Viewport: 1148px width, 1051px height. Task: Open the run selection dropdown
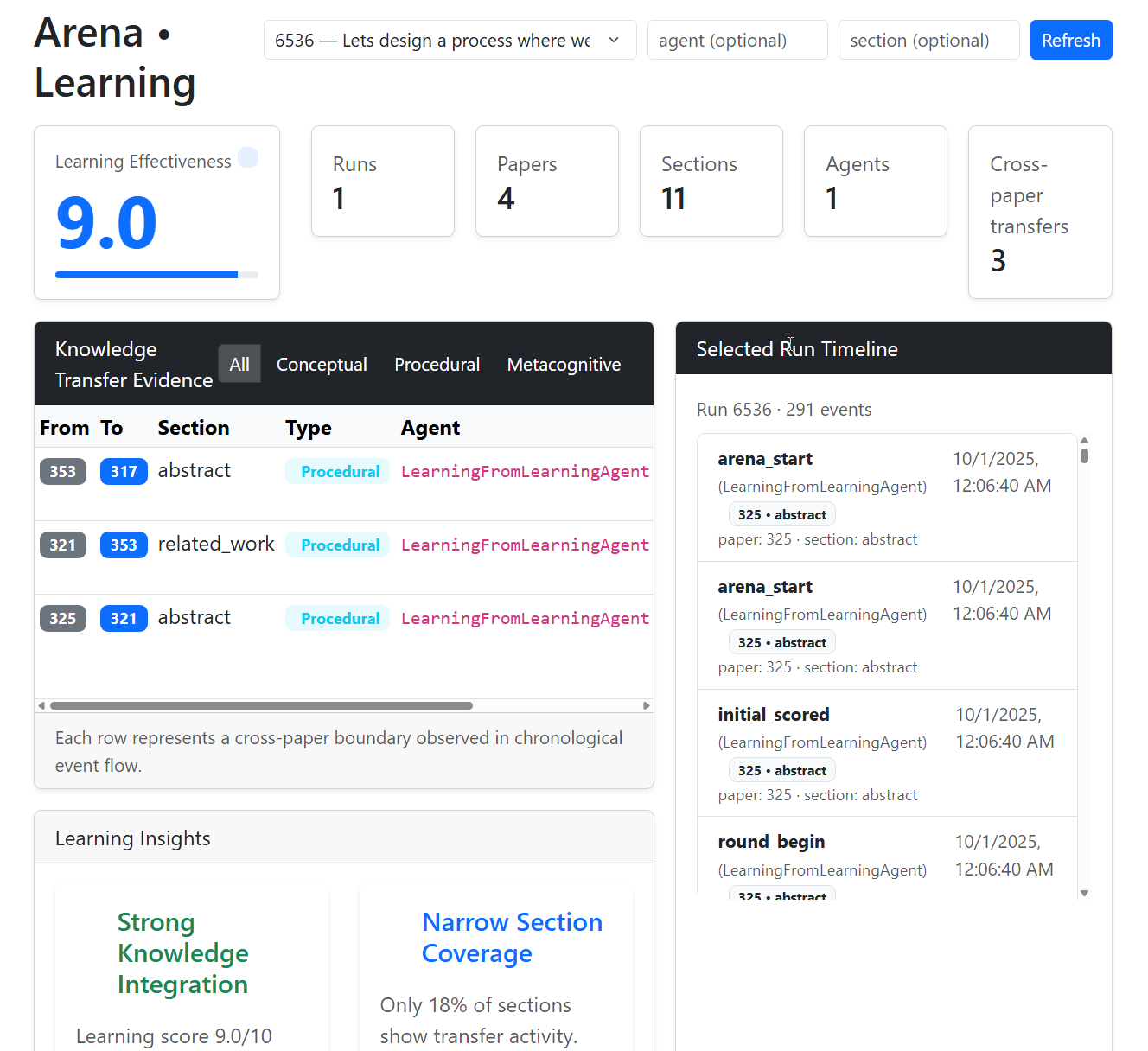click(449, 40)
